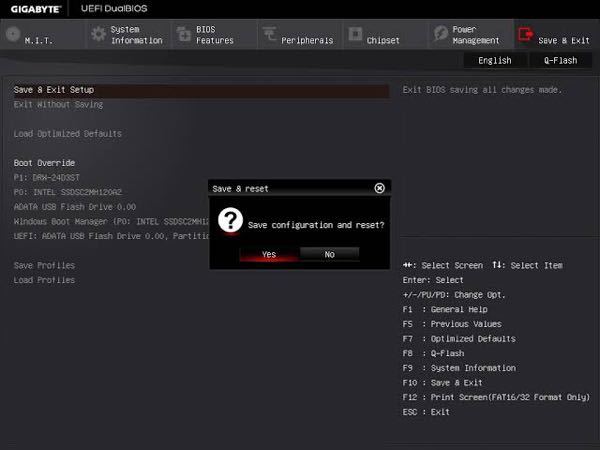Launch the Q-Flash utility button
This screenshot has height=450, width=600.
561,60
